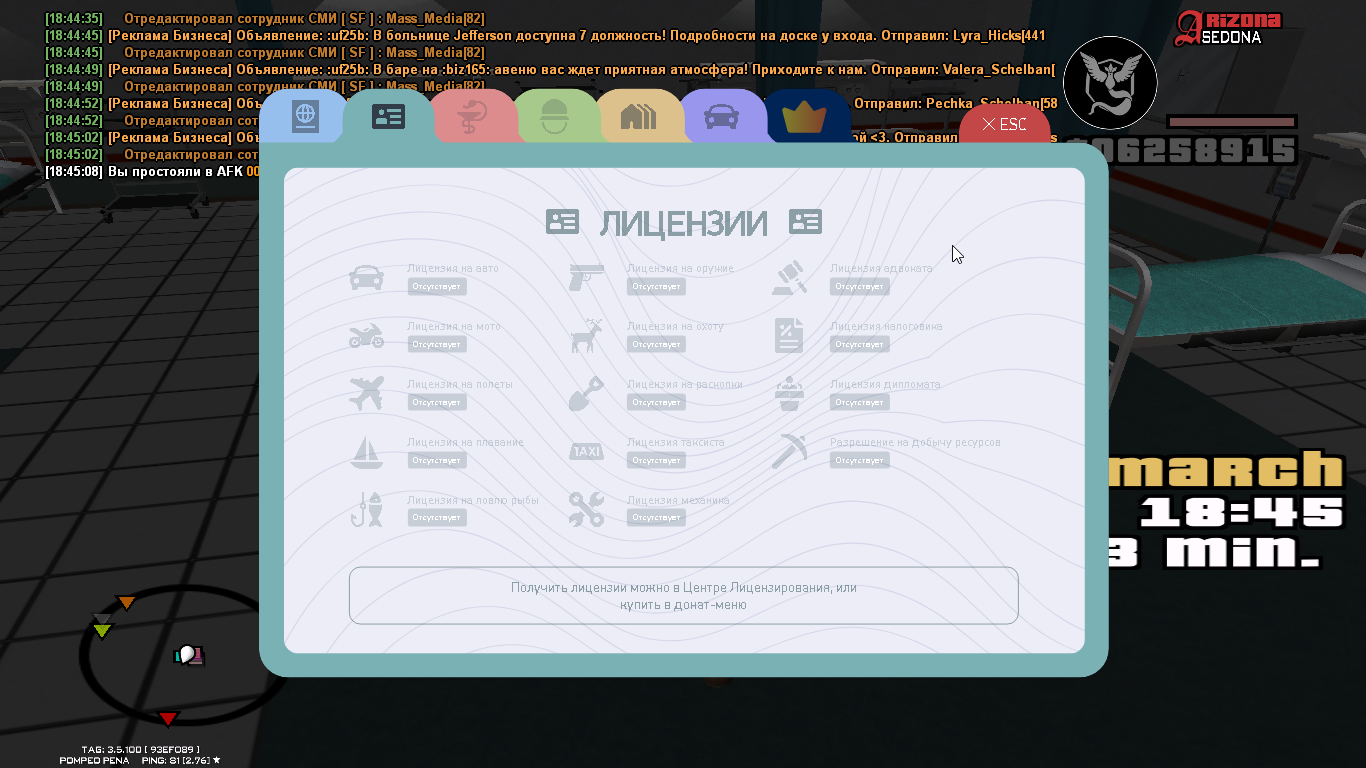The width and height of the screenshot is (1366, 768).
Task: Switch to the red medical card tab
Action: (474, 117)
